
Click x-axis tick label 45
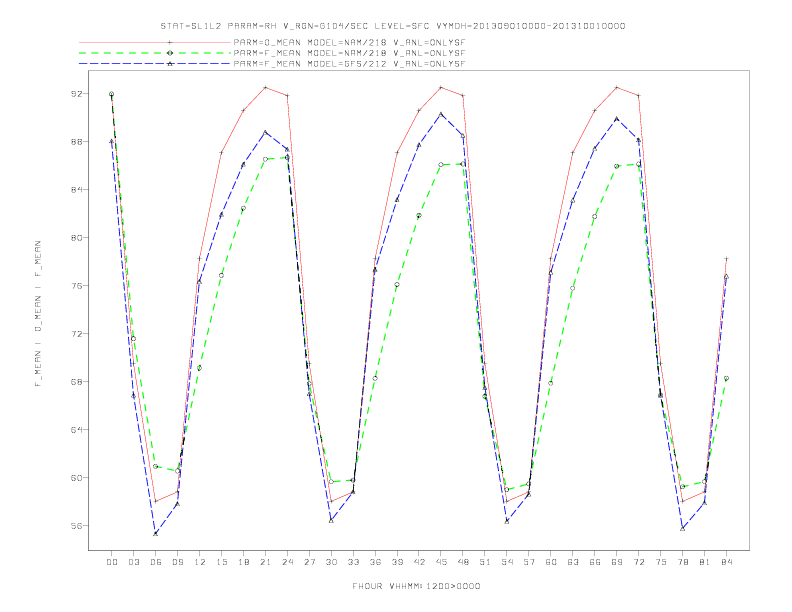(441, 562)
